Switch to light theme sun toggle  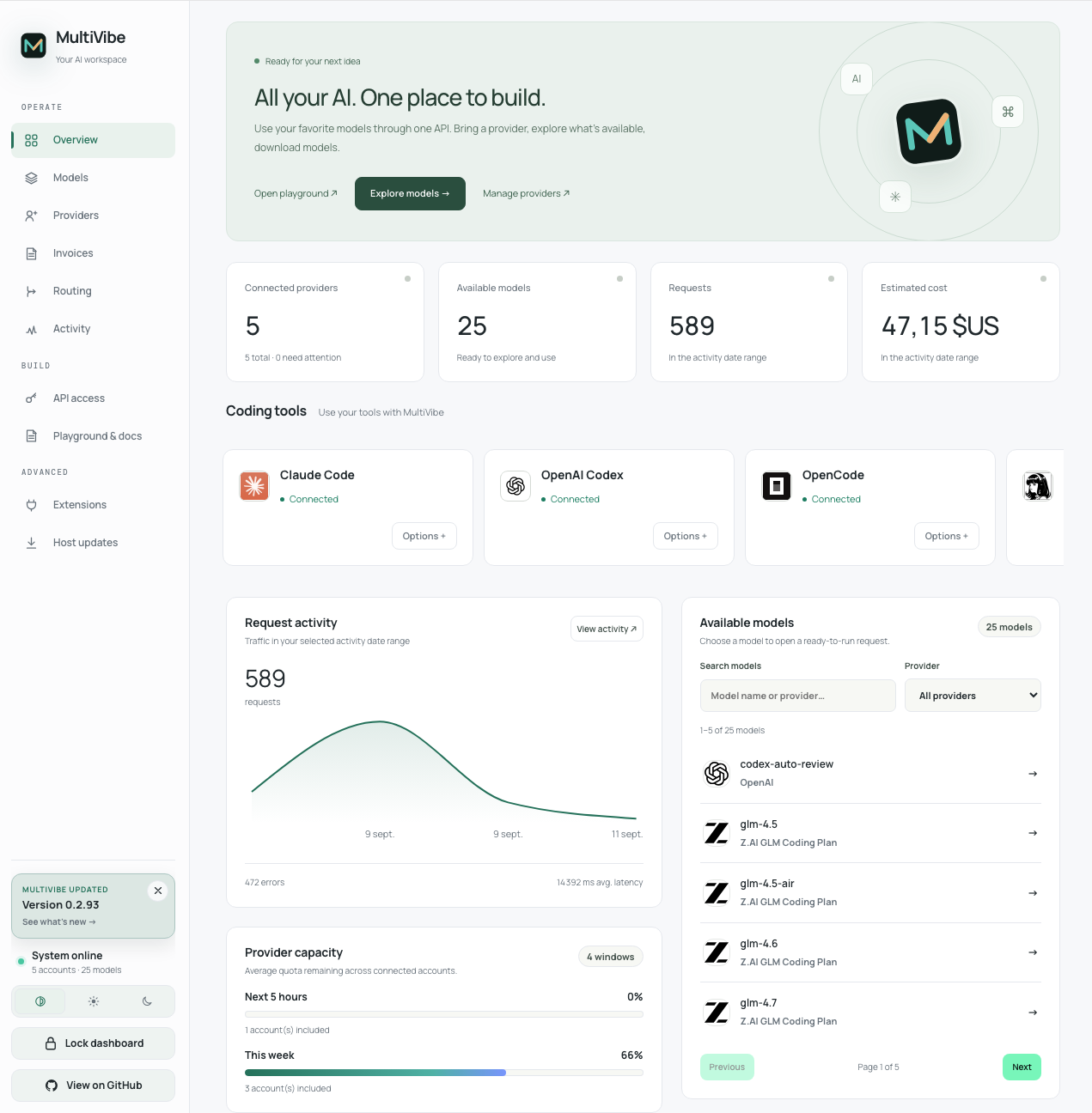point(94,1001)
